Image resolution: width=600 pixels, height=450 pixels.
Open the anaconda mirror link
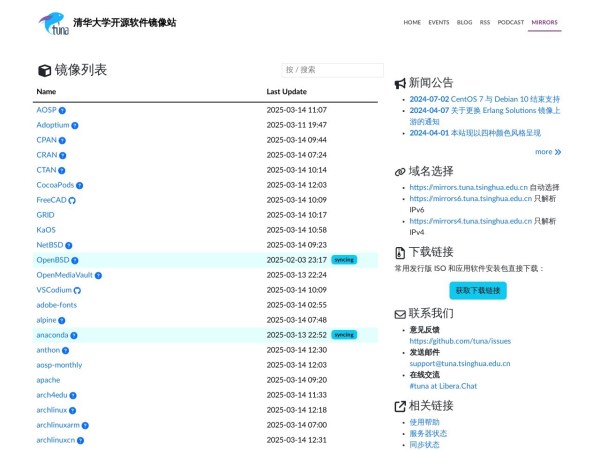click(52, 335)
